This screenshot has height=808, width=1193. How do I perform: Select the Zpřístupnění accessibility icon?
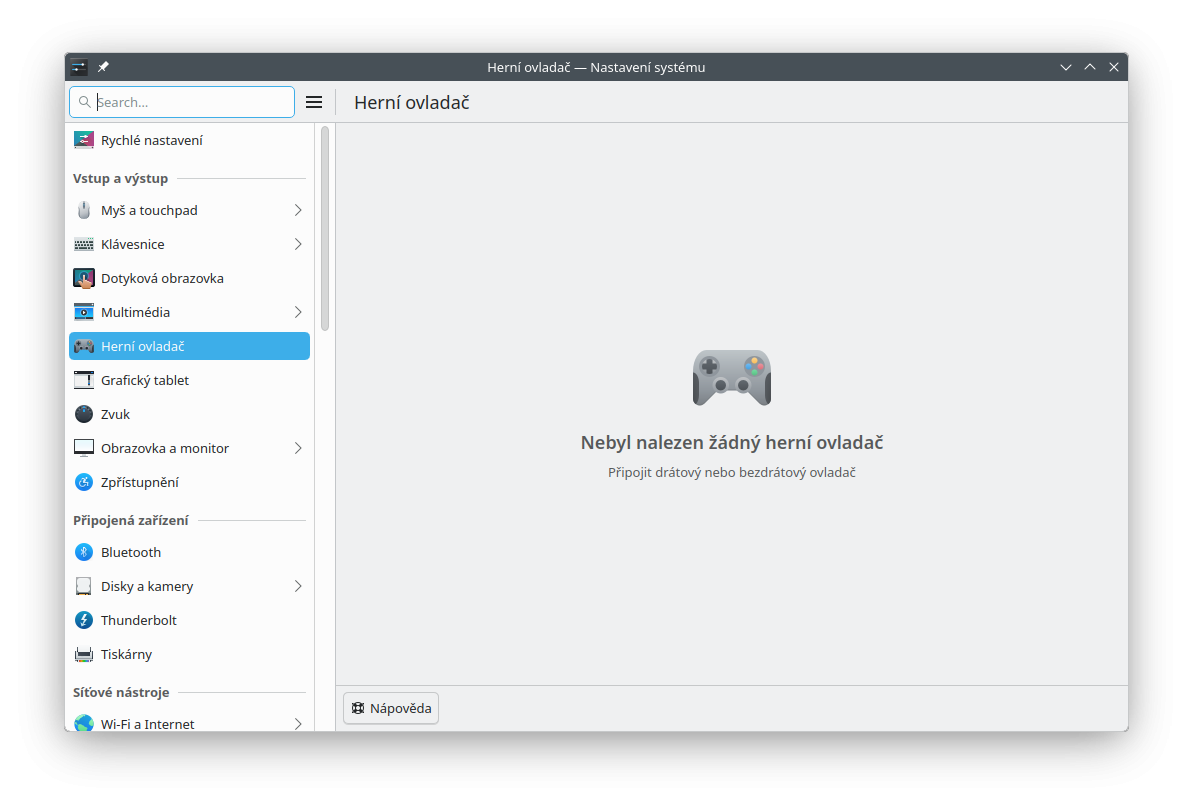click(x=84, y=482)
